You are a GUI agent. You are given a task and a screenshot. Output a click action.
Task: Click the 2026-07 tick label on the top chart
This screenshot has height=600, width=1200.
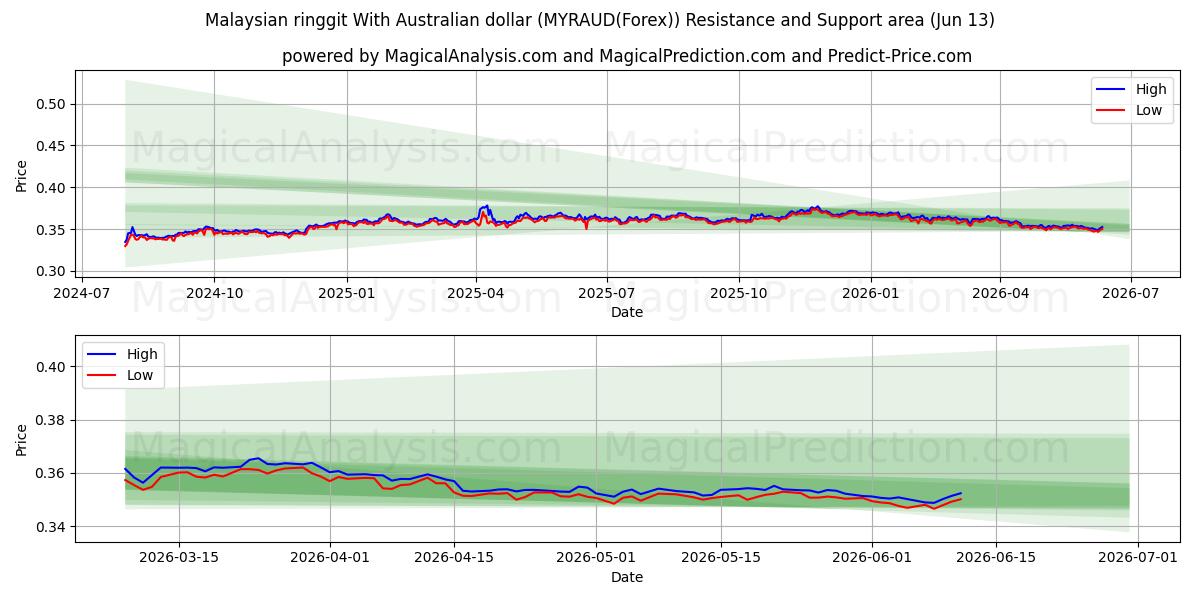click(x=1131, y=293)
